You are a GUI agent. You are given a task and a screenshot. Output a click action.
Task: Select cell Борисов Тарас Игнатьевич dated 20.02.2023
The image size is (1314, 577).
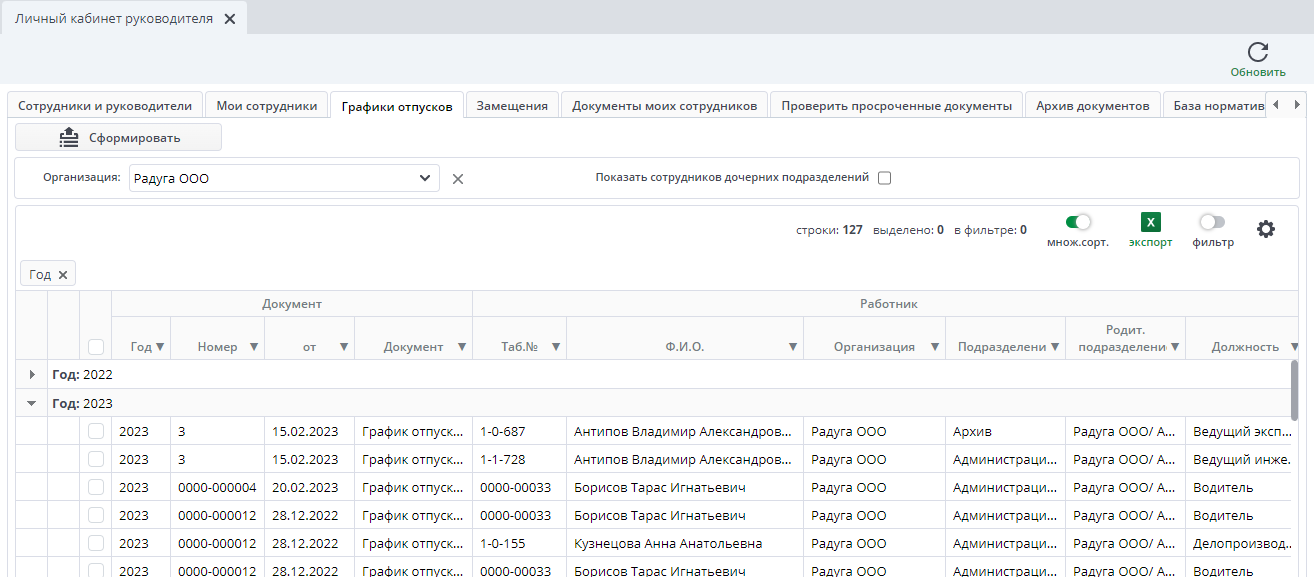(x=684, y=487)
